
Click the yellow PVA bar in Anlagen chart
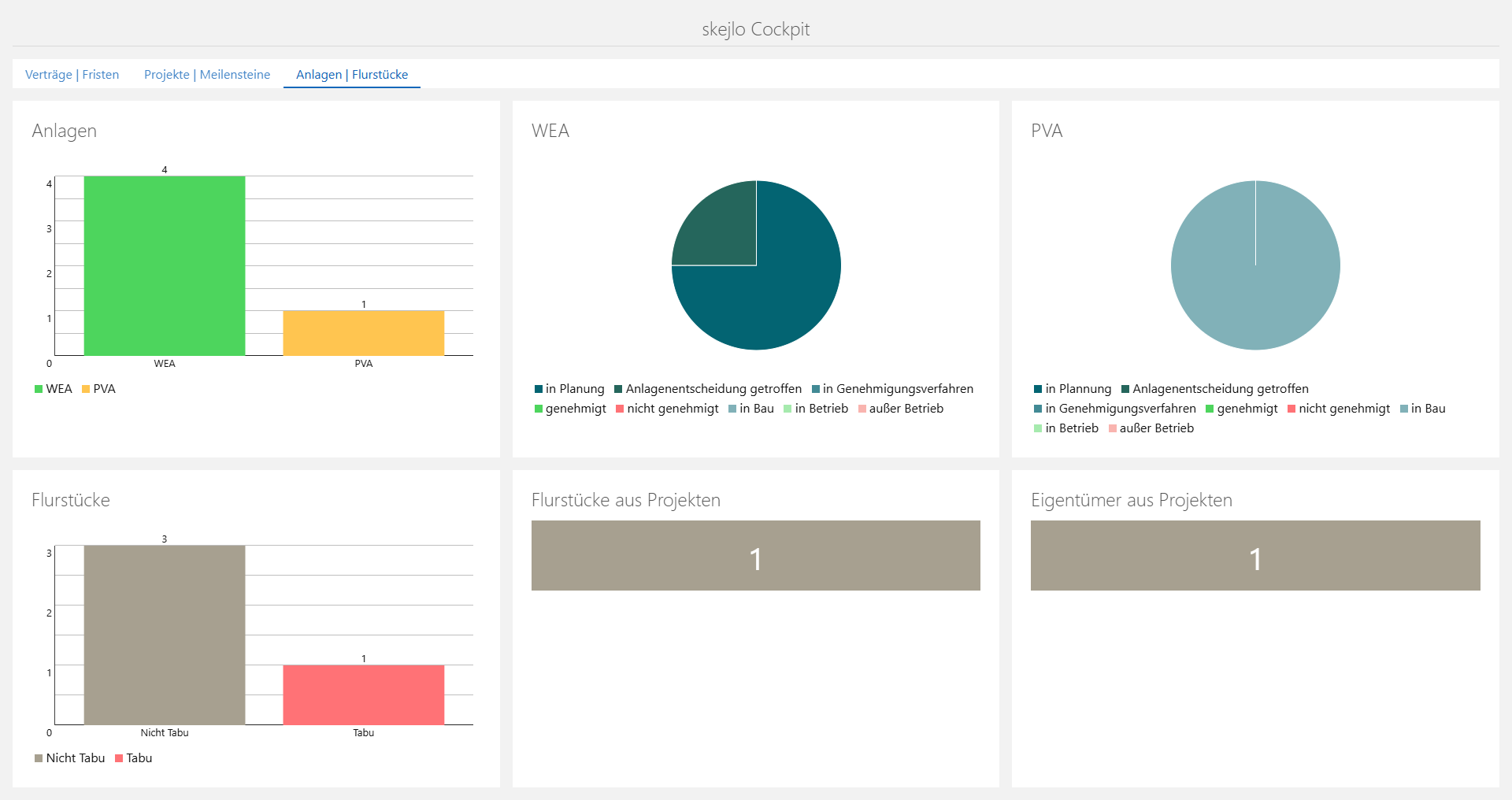(x=363, y=333)
